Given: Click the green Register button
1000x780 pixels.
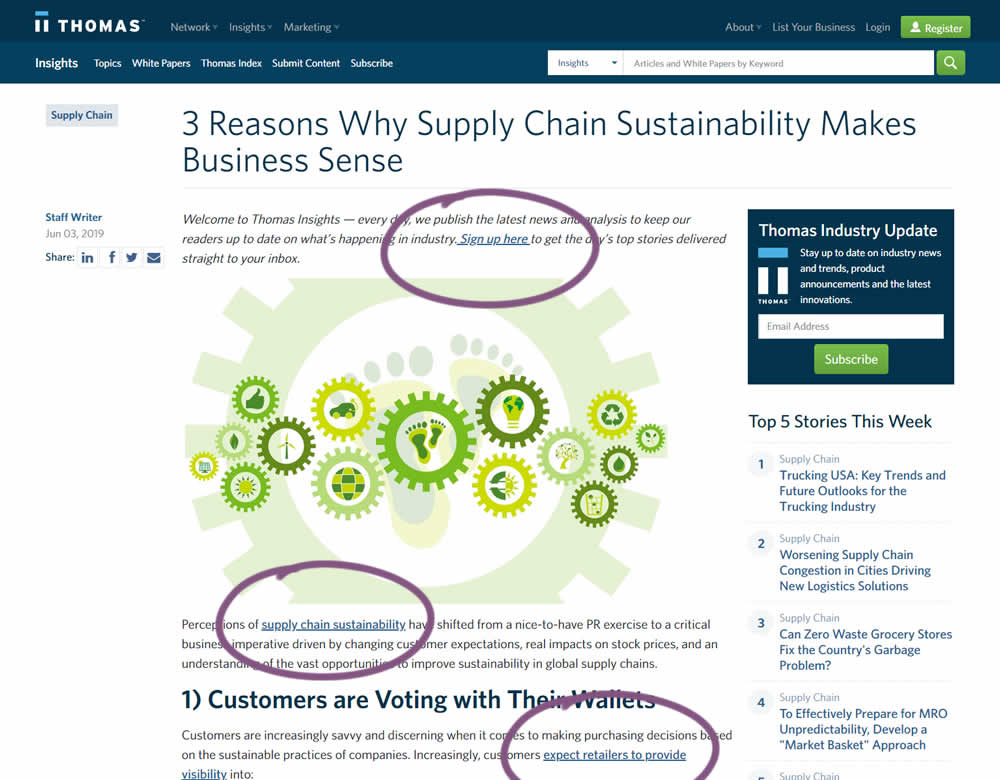Looking at the screenshot, I should (x=935, y=28).
